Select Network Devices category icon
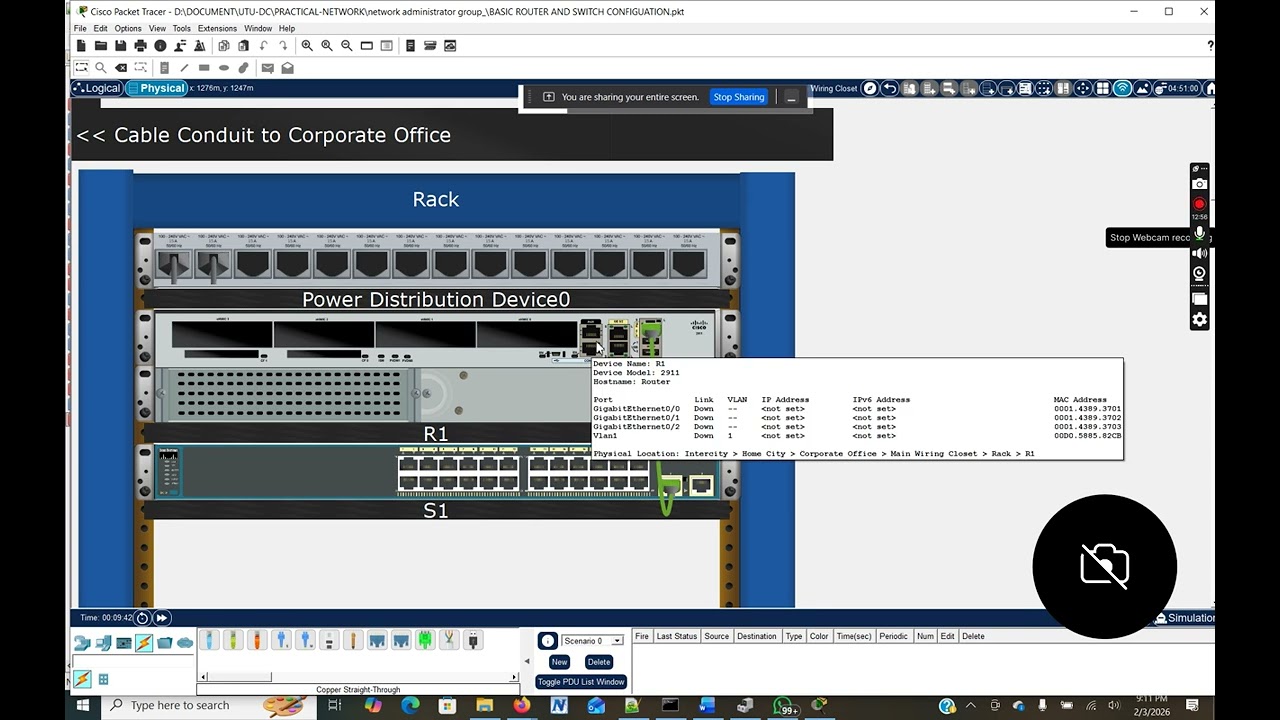Image resolution: width=1280 pixels, height=720 pixels. (82, 643)
